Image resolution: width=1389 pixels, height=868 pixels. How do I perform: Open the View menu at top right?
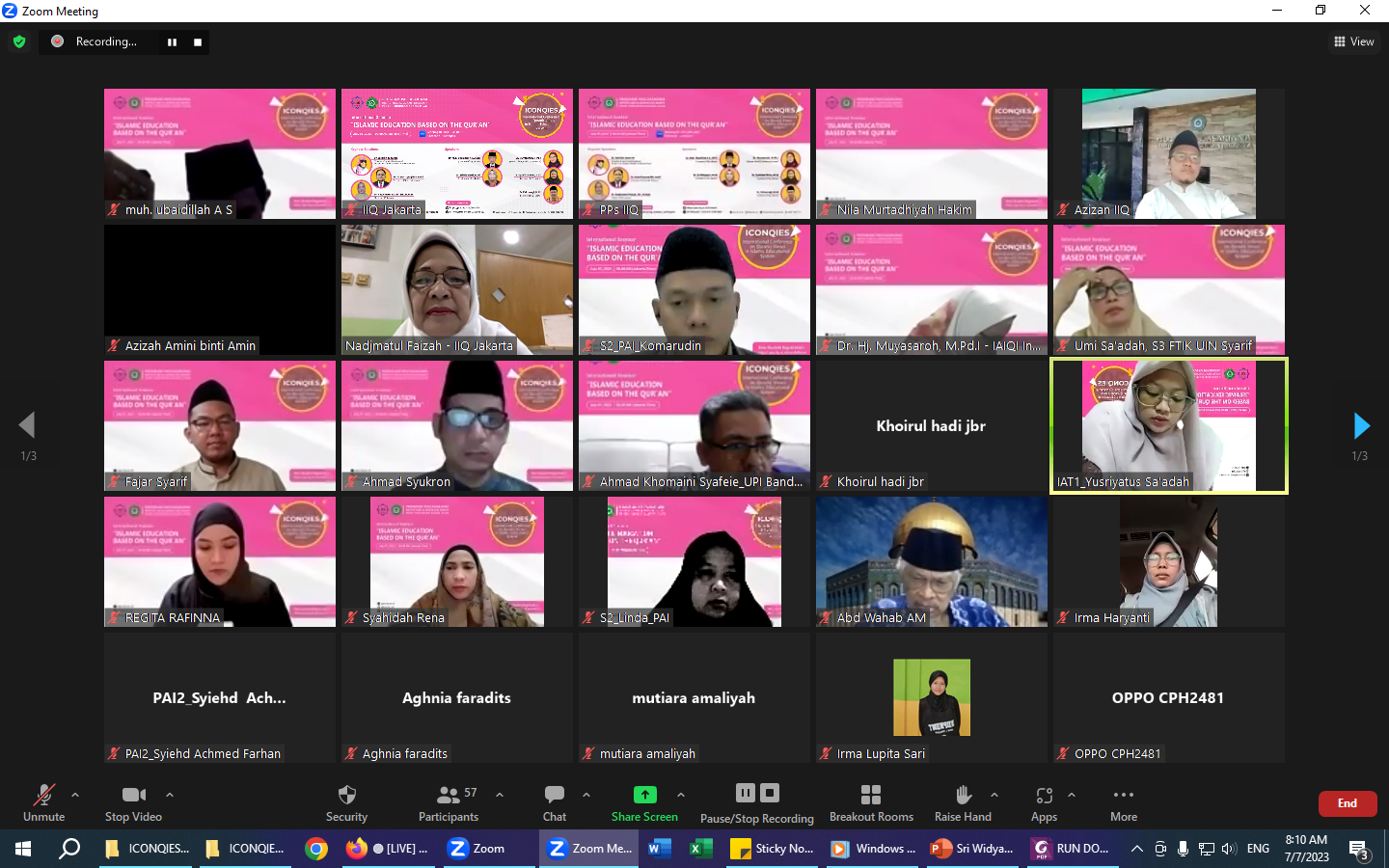tap(1354, 41)
